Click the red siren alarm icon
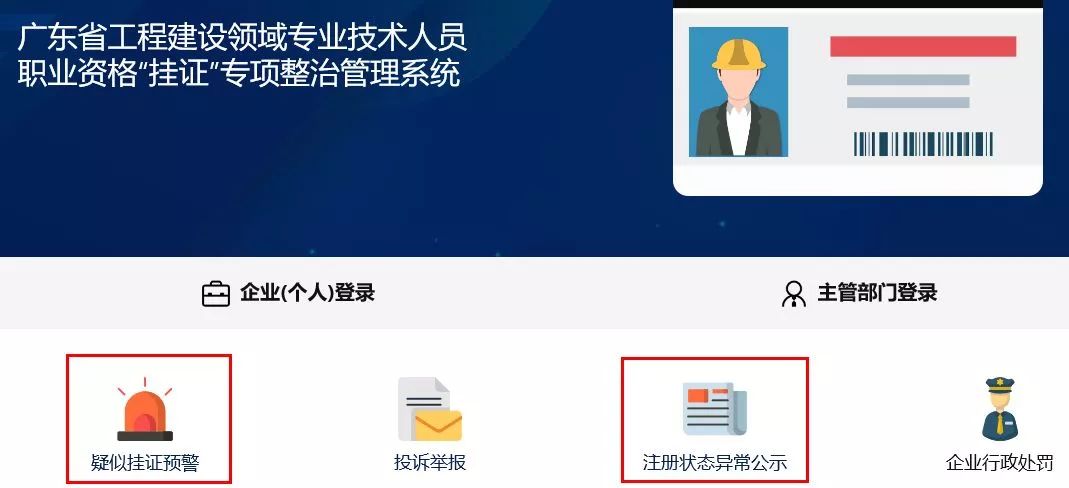 click(145, 410)
